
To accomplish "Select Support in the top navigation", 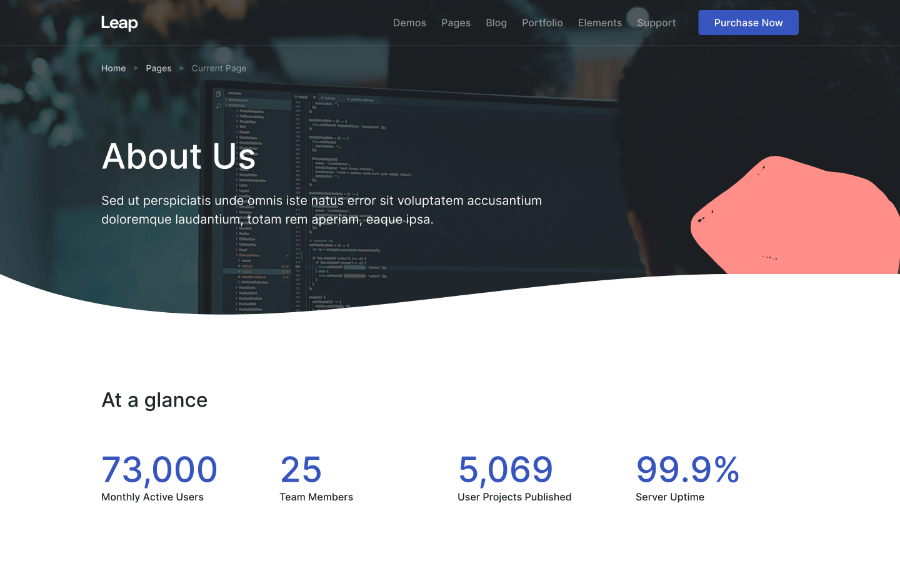I will 656,23.
